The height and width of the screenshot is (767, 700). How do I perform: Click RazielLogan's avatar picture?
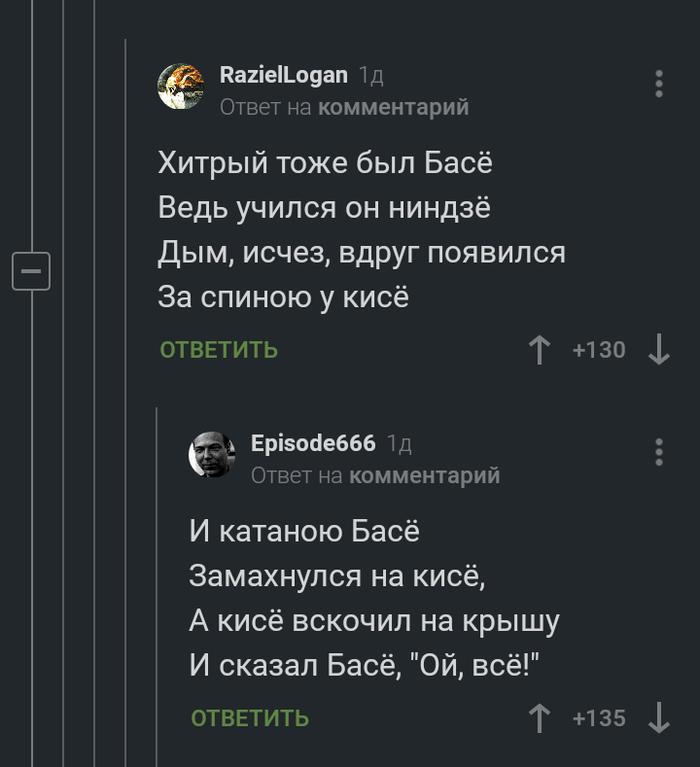point(181,86)
